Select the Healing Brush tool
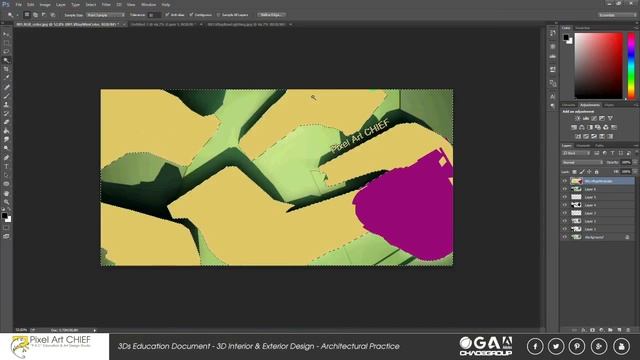640x360 pixels. [x=6, y=87]
